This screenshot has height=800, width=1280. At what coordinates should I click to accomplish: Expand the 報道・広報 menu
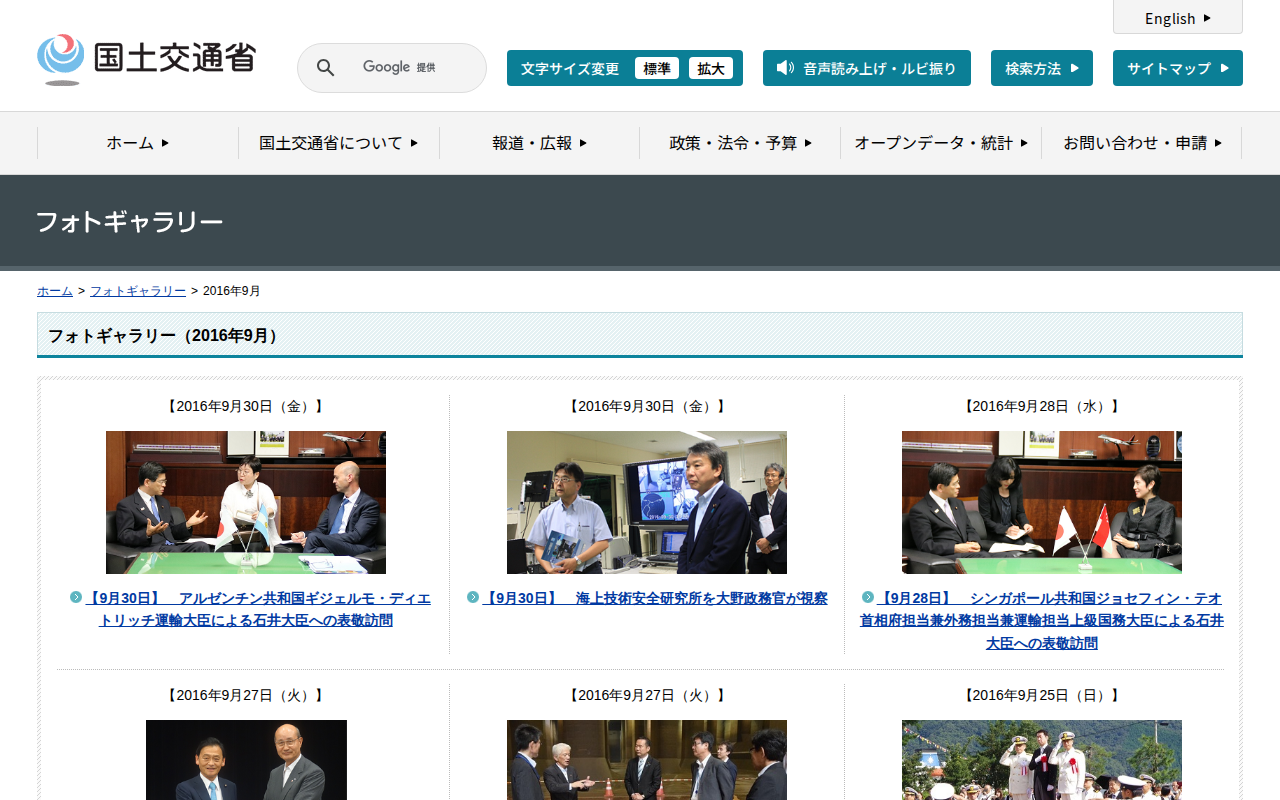539,143
